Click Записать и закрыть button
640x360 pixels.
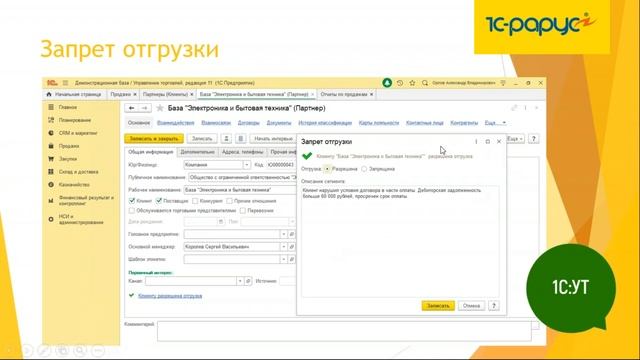154,139
